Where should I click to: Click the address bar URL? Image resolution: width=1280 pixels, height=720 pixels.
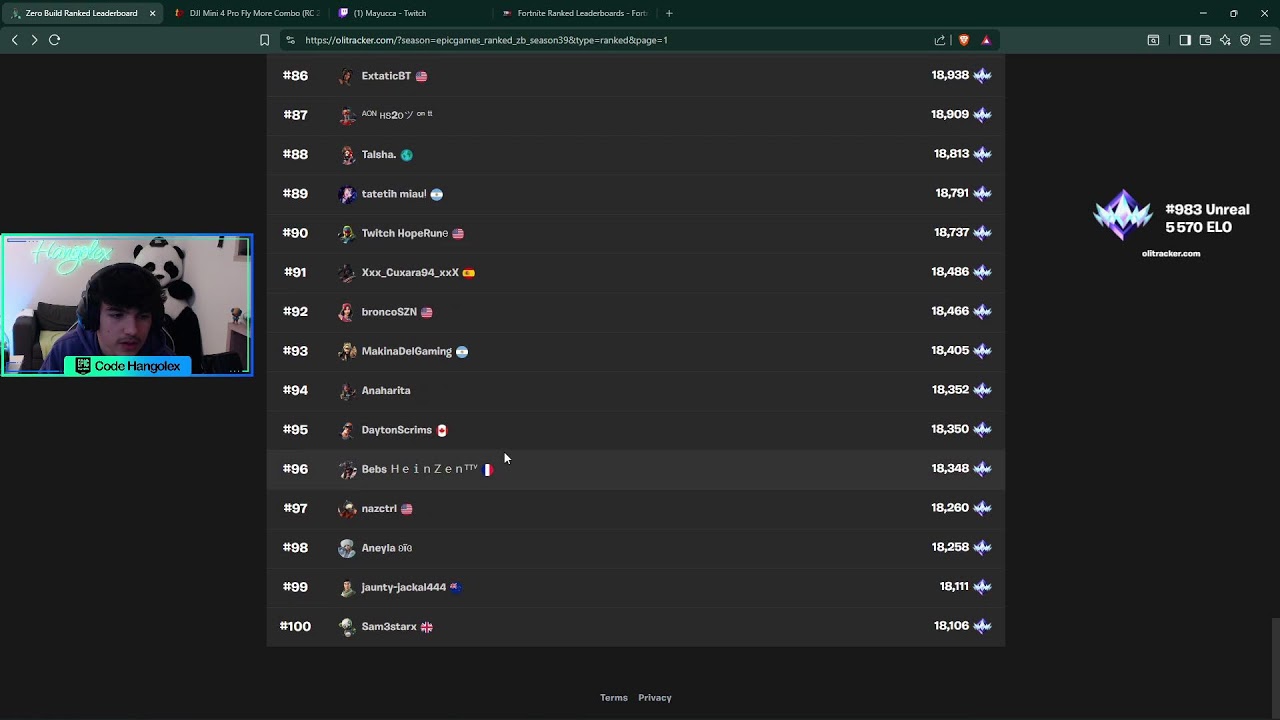pyautogui.click(x=486, y=40)
